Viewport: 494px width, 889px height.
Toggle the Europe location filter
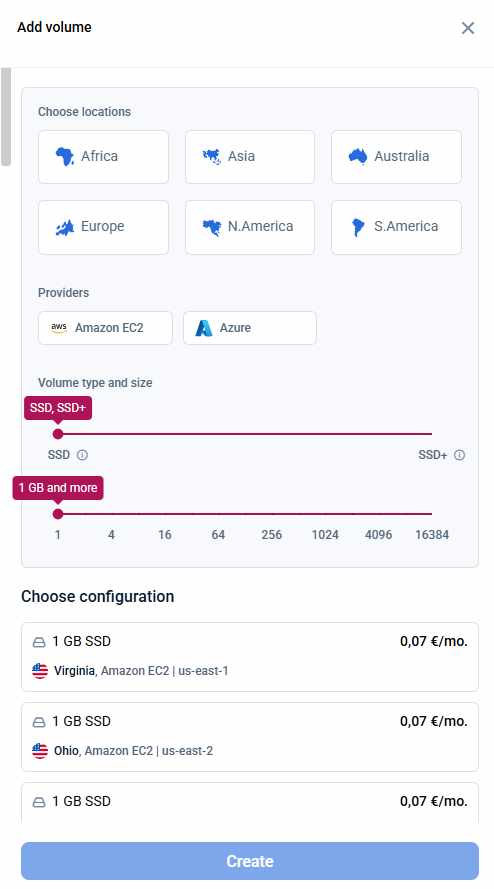103,227
